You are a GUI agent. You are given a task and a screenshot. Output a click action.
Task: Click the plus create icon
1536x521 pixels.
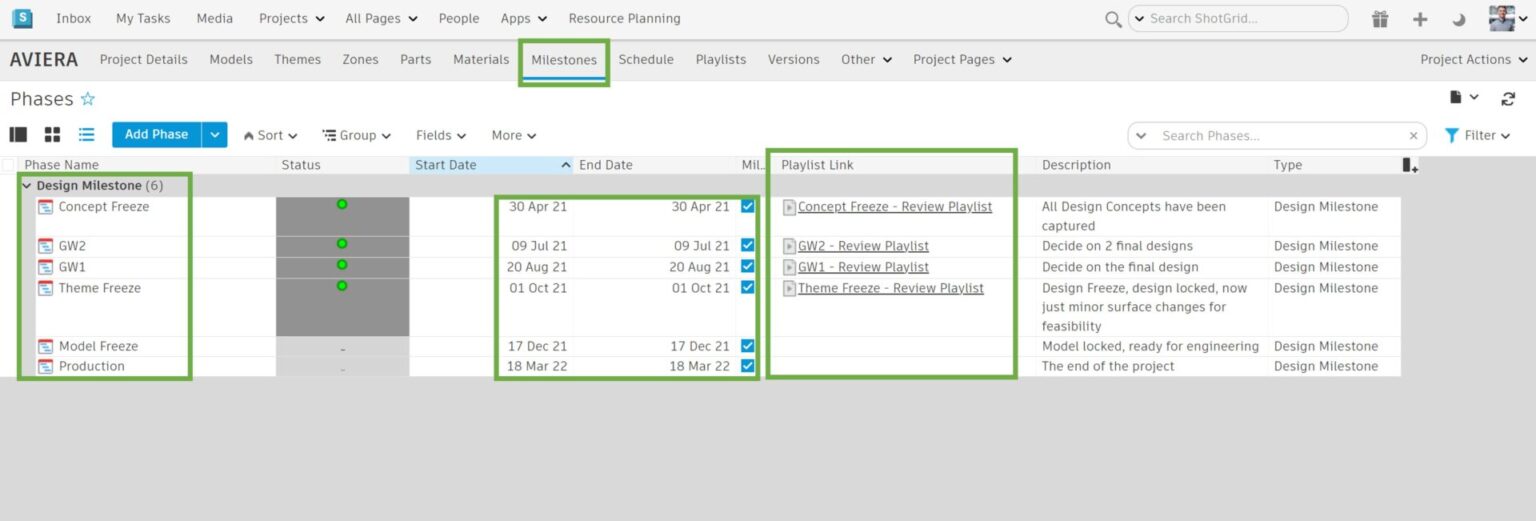tap(1419, 19)
